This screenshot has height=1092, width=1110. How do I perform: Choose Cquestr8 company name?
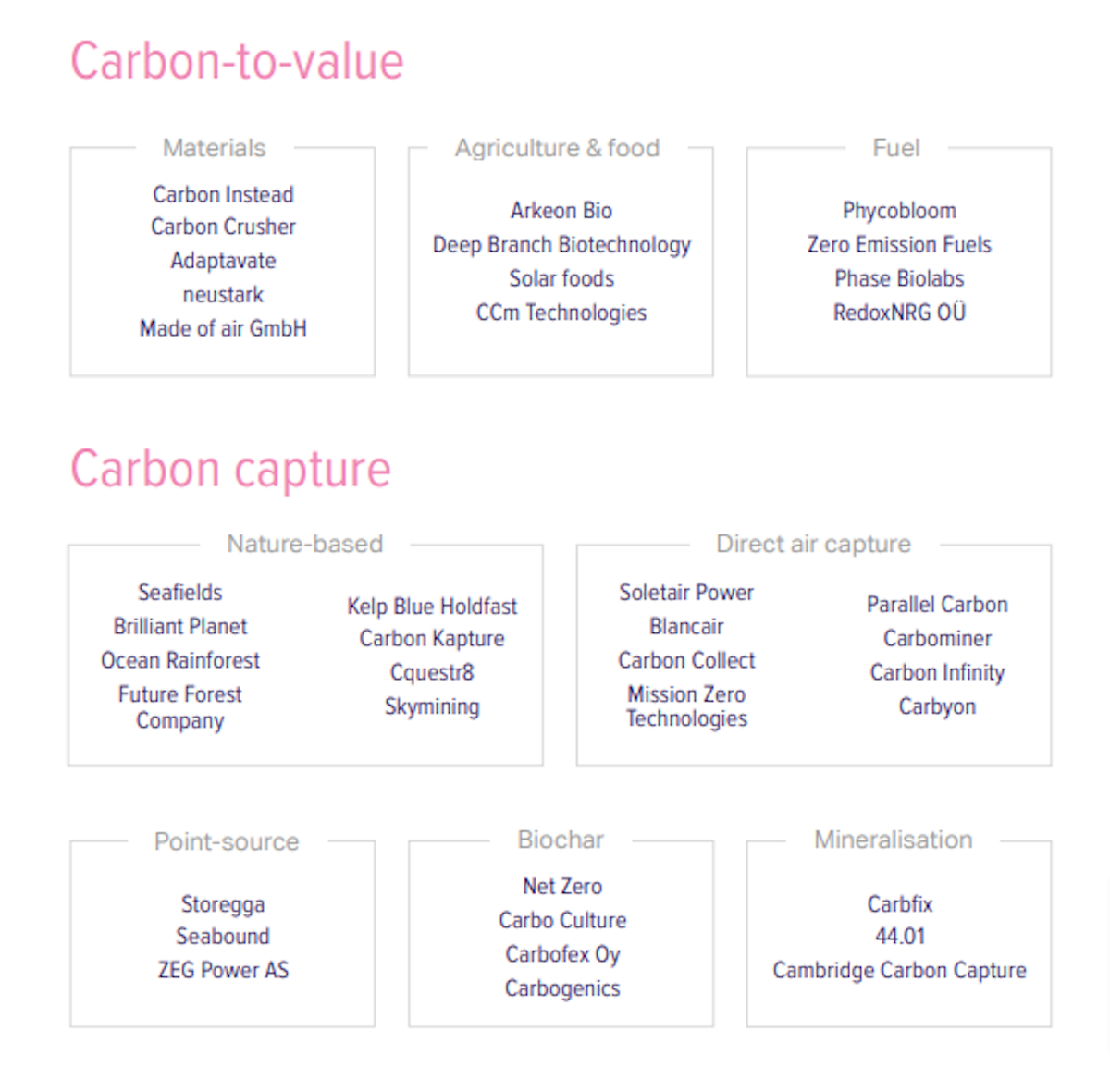tap(432, 673)
